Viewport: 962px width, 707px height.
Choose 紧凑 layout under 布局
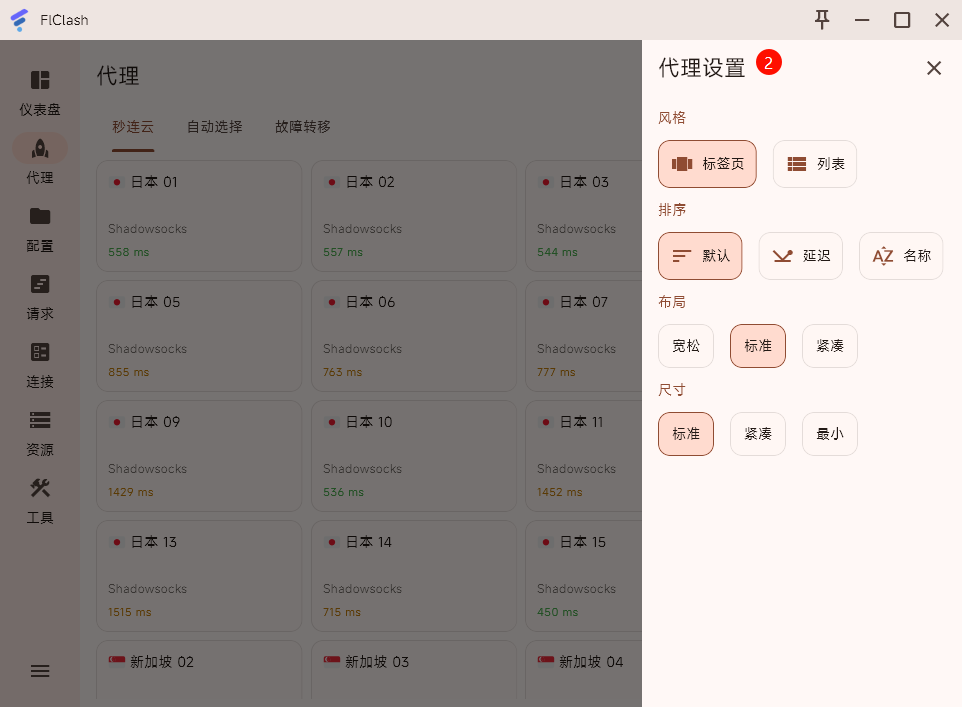point(829,346)
